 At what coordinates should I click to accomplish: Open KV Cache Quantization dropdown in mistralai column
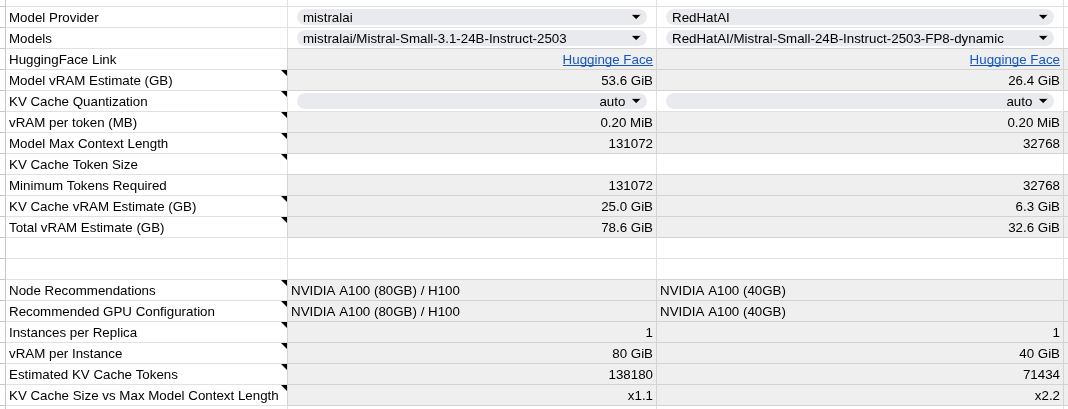pyautogui.click(x=471, y=102)
